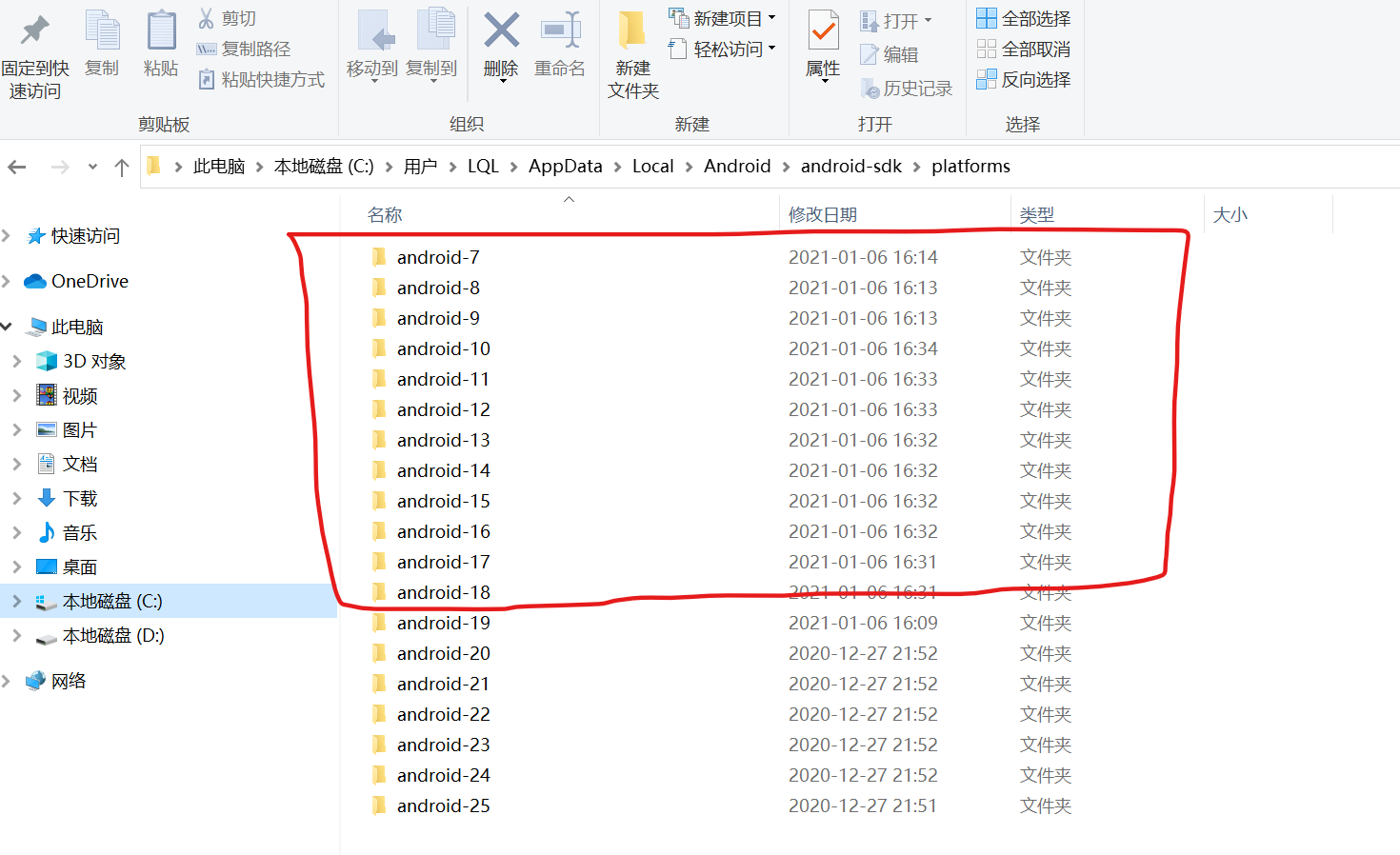The width and height of the screenshot is (1400, 855).
Task: Click History (历史记录) button
Action: tap(907, 88)
